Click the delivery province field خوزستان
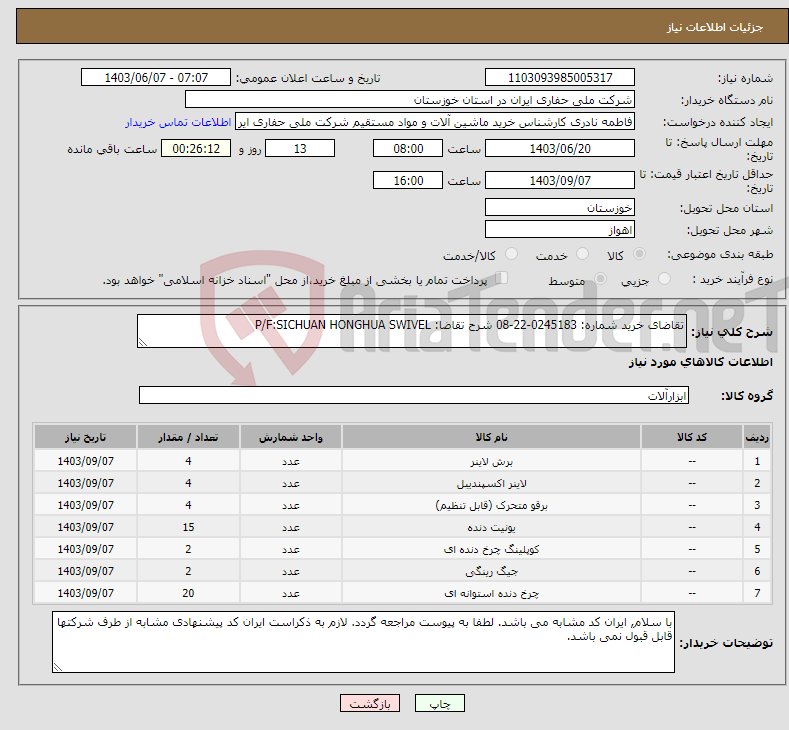The width and height of the screenshot is (789, 730). click(x=560, y=207)
